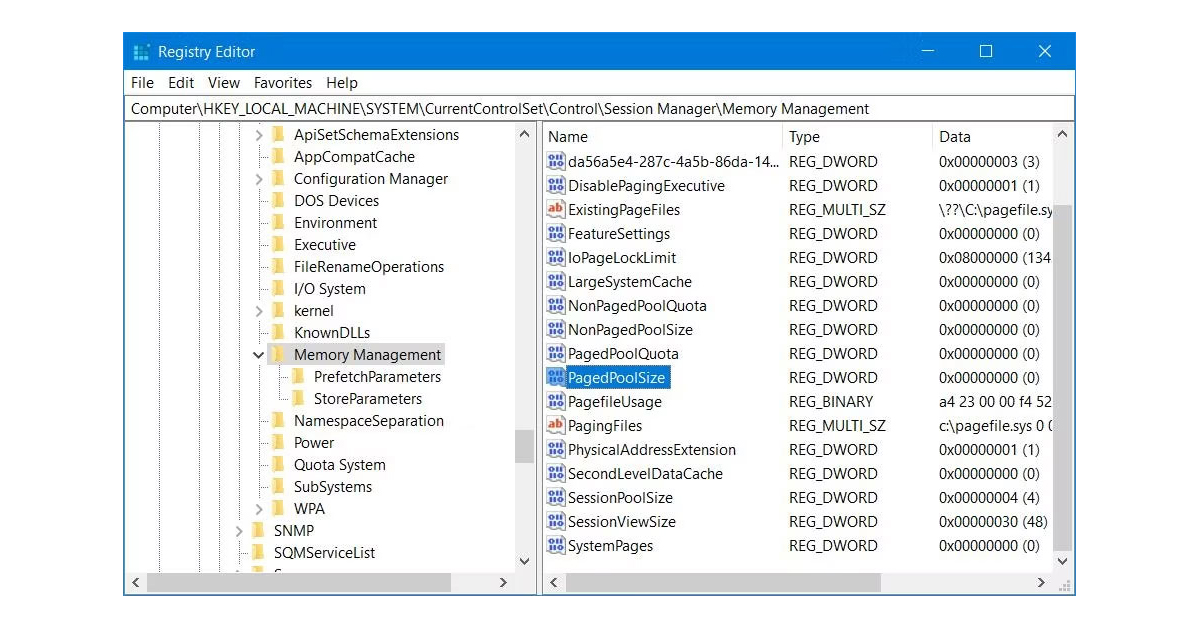
Task: Click the DWORD icon beside SessionViewSize
Action: point(557,521)
